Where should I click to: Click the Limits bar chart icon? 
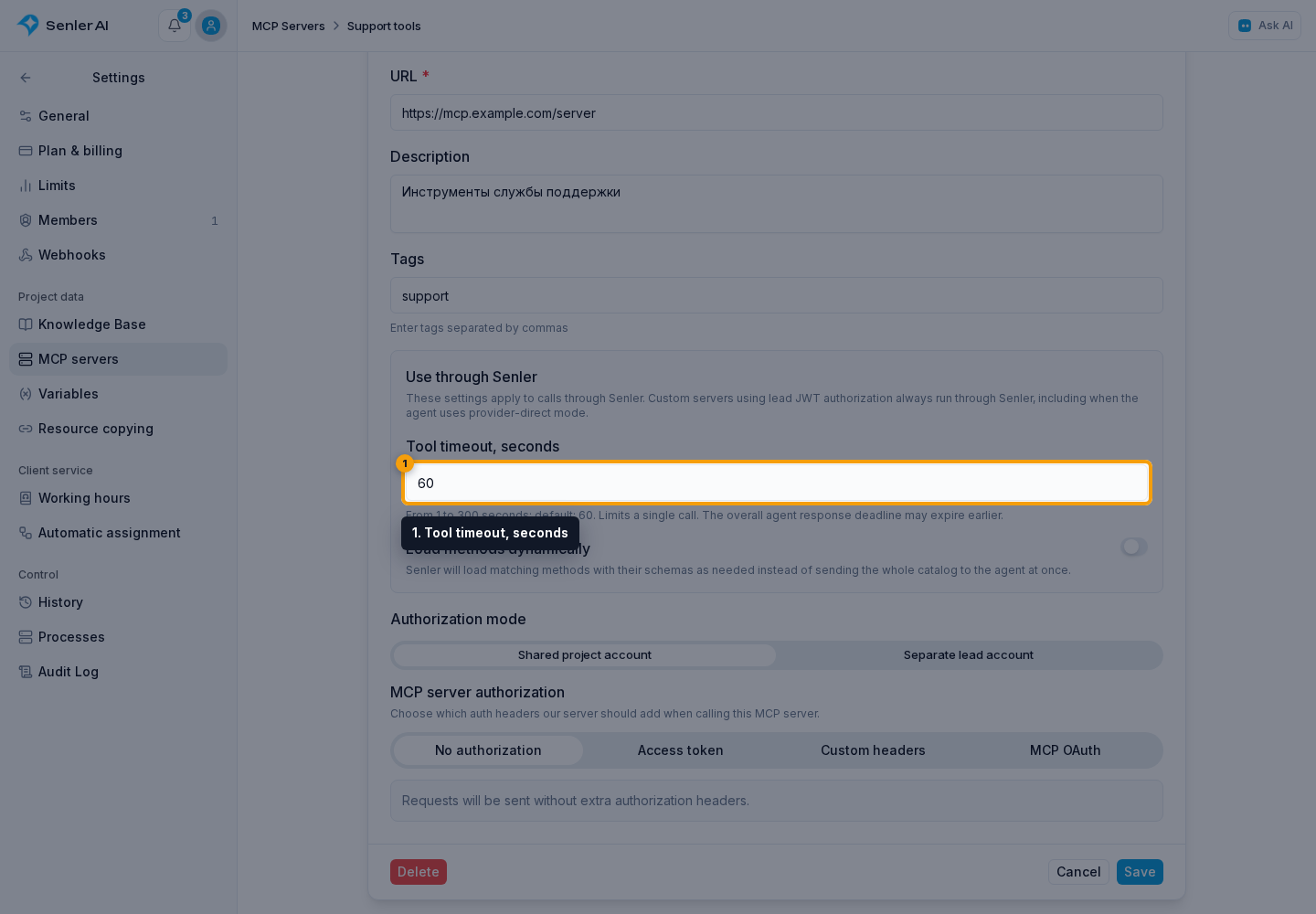[x=26, y=186]
